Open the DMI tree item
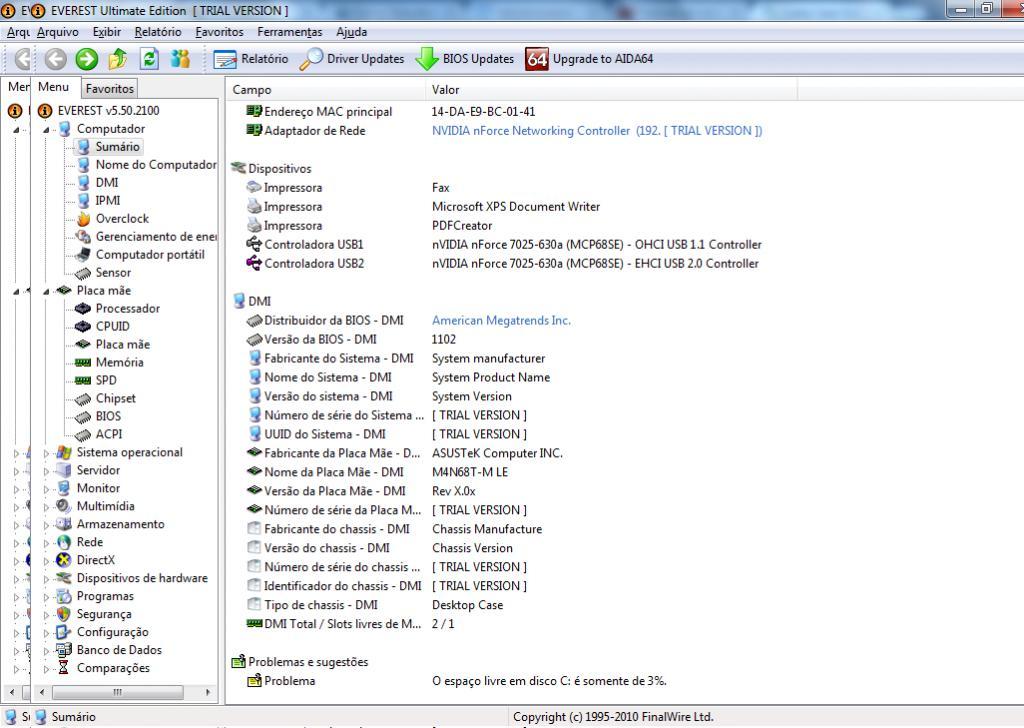Screen dimensions: 1024x728 (x=106, y=183)
